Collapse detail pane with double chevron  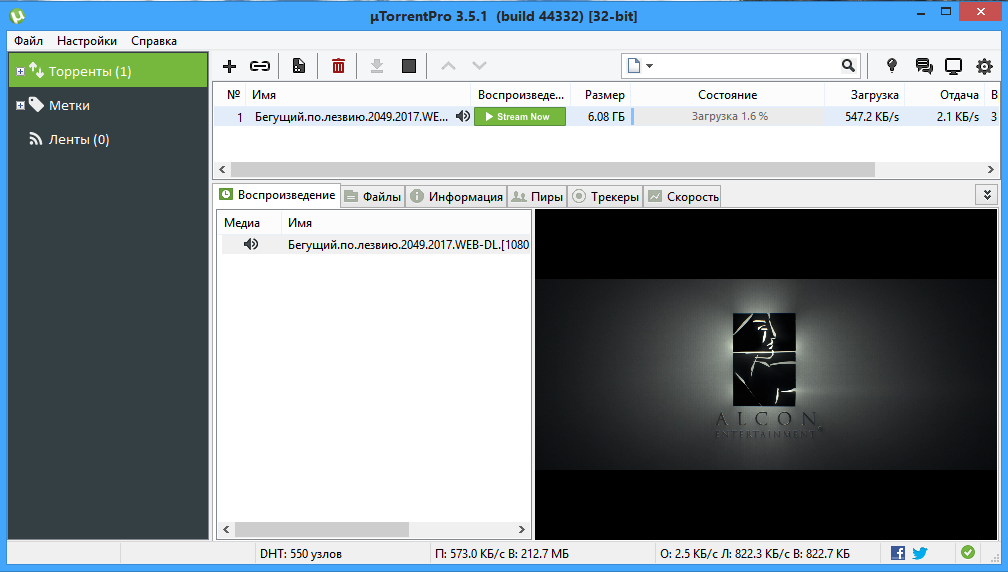[987, 194]
